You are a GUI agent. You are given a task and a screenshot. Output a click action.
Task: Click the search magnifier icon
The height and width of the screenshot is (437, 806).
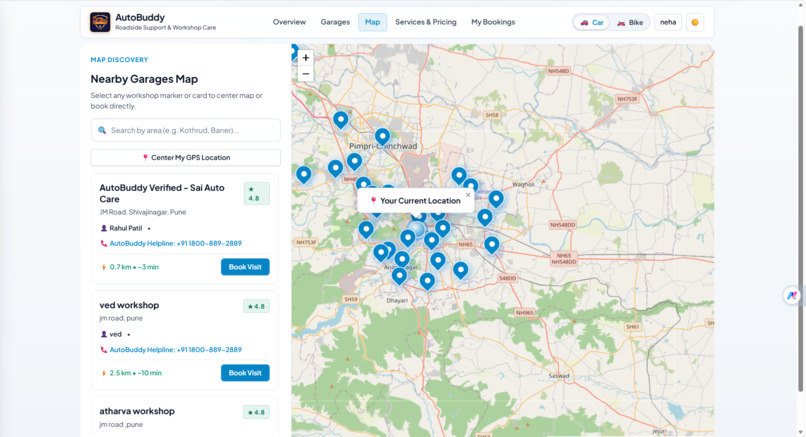102,131
